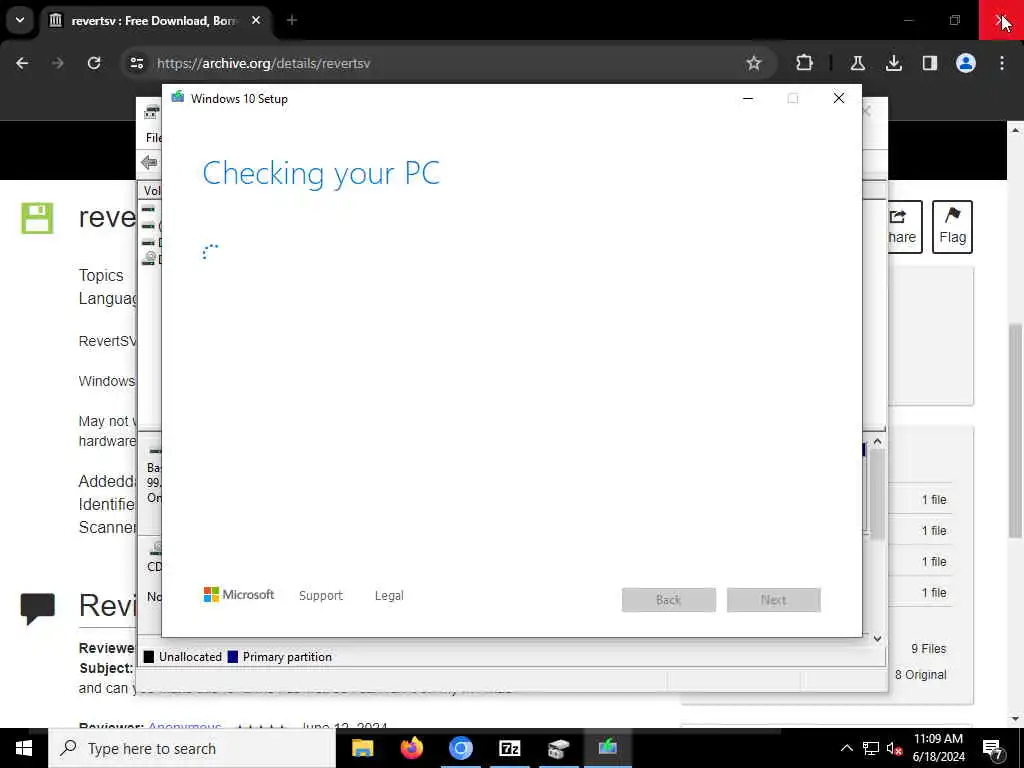Click the Share button on archive page
Screen dimensions: 1024x768
(904, 227)
